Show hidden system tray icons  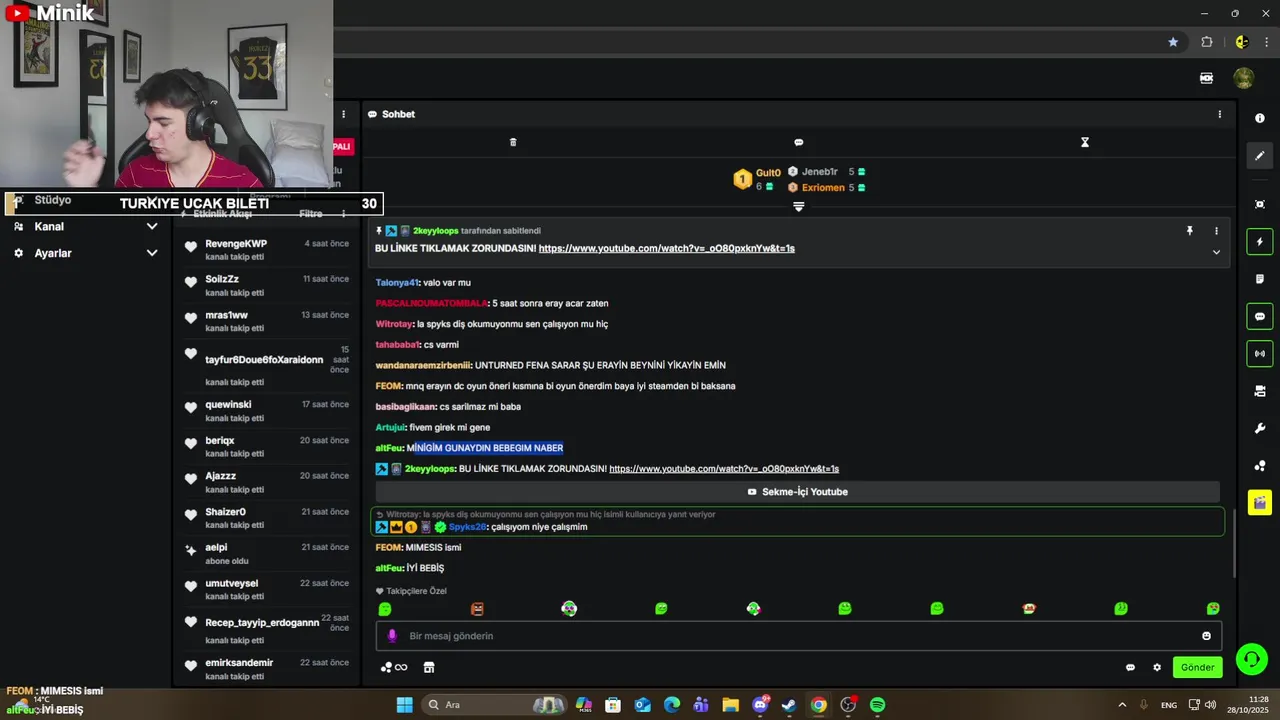(x=1121, y=705)
